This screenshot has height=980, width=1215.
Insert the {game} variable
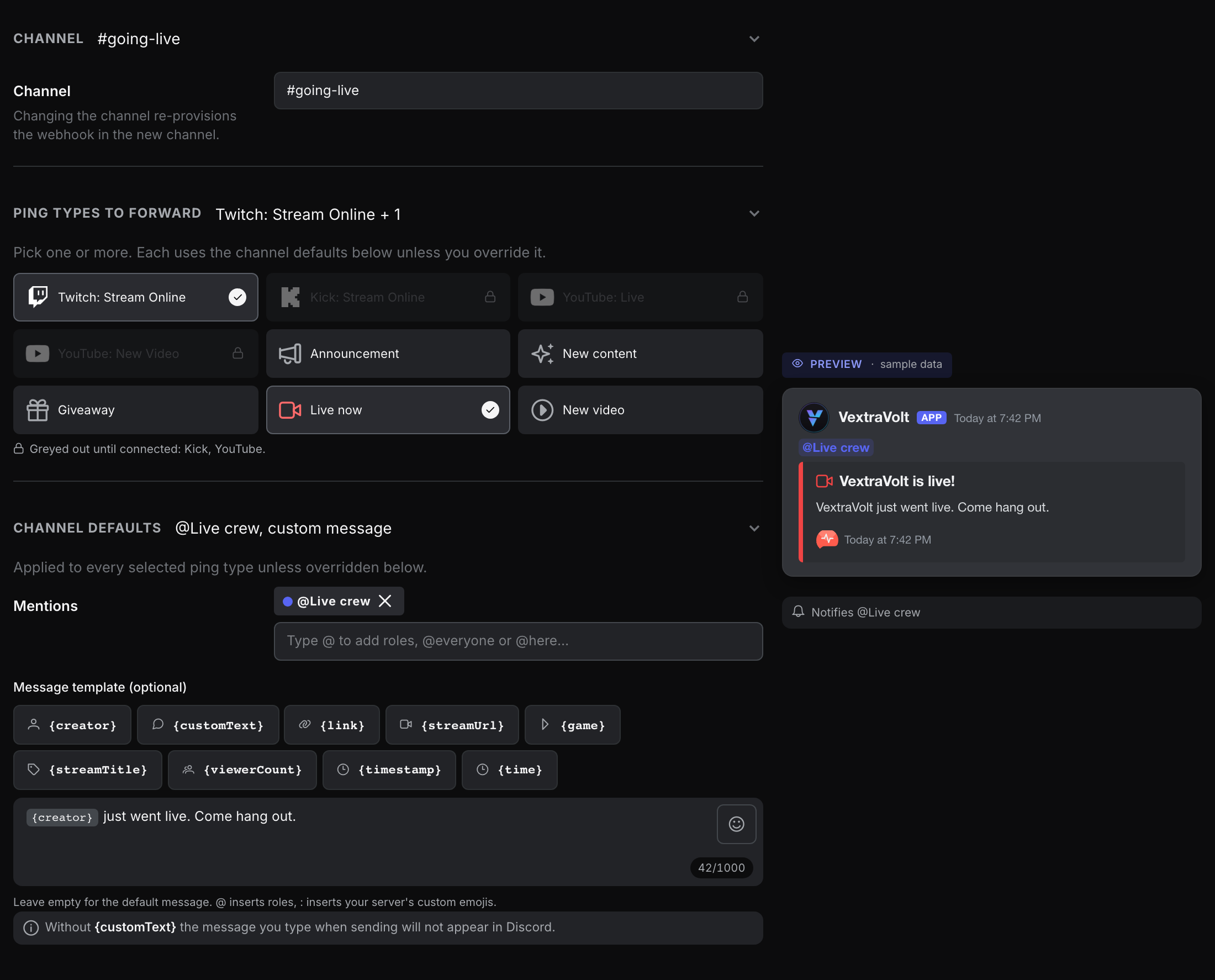pyautogui.click(x=572, y=725)
